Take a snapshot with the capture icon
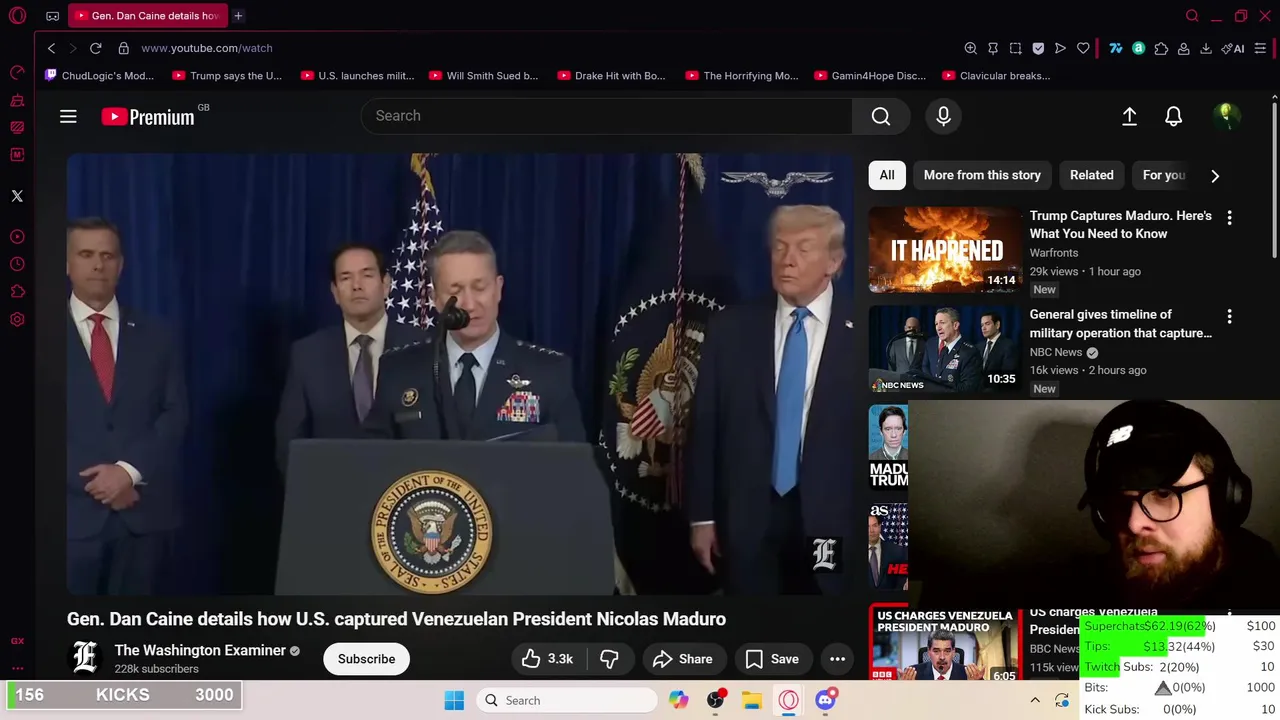This screenshot has height=720, width=1280. tap(1016, 48)
